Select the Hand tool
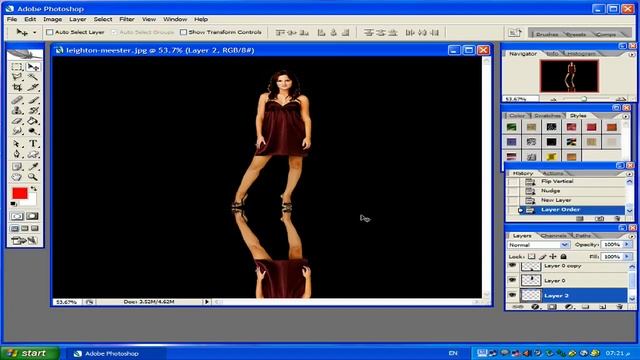 coord(17,177)
